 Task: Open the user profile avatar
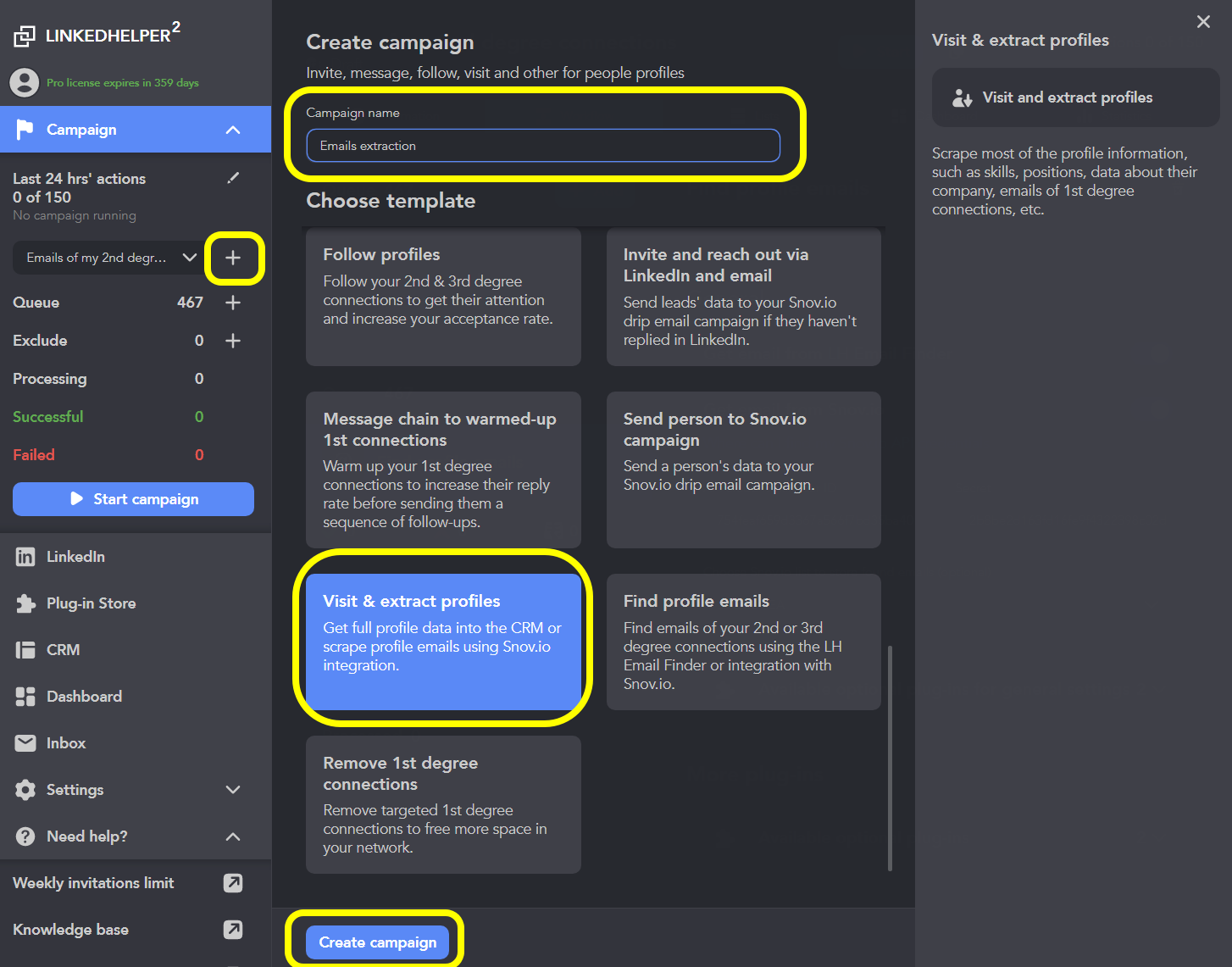[25, 82]
